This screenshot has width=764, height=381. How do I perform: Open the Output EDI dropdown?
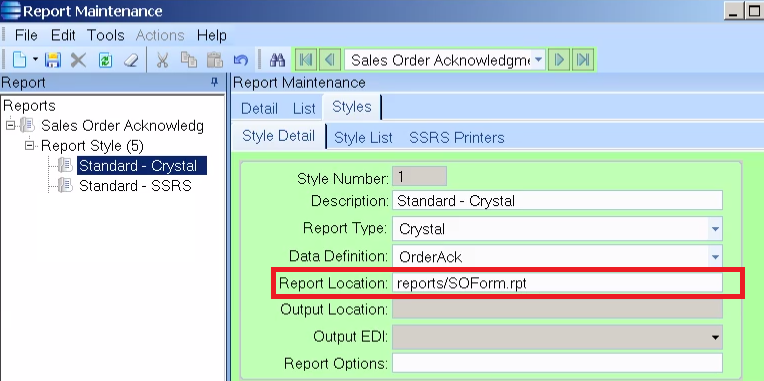[715, 337]
